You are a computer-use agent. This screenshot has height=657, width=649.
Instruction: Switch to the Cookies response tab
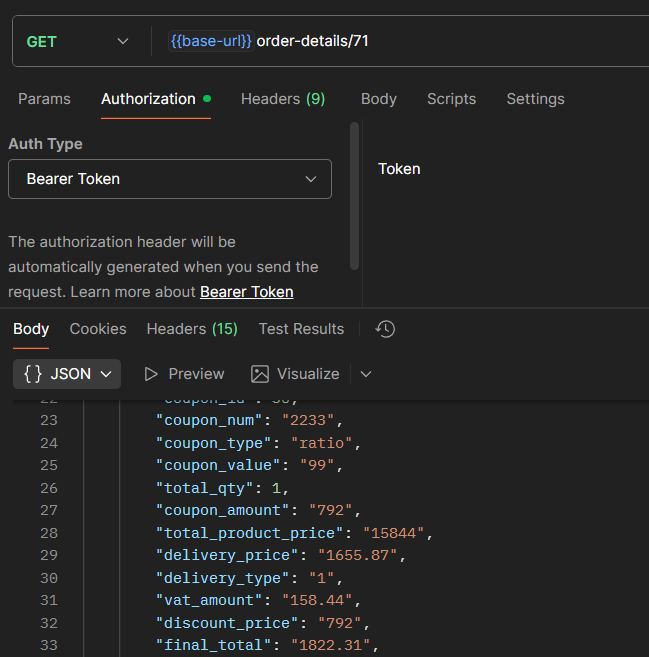click(98, 329)
